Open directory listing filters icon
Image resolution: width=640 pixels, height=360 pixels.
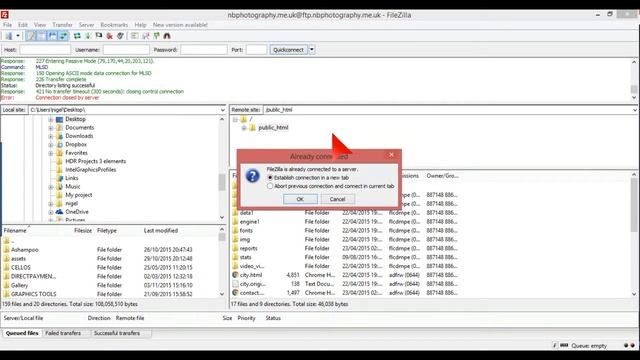(x=134, y=36)
